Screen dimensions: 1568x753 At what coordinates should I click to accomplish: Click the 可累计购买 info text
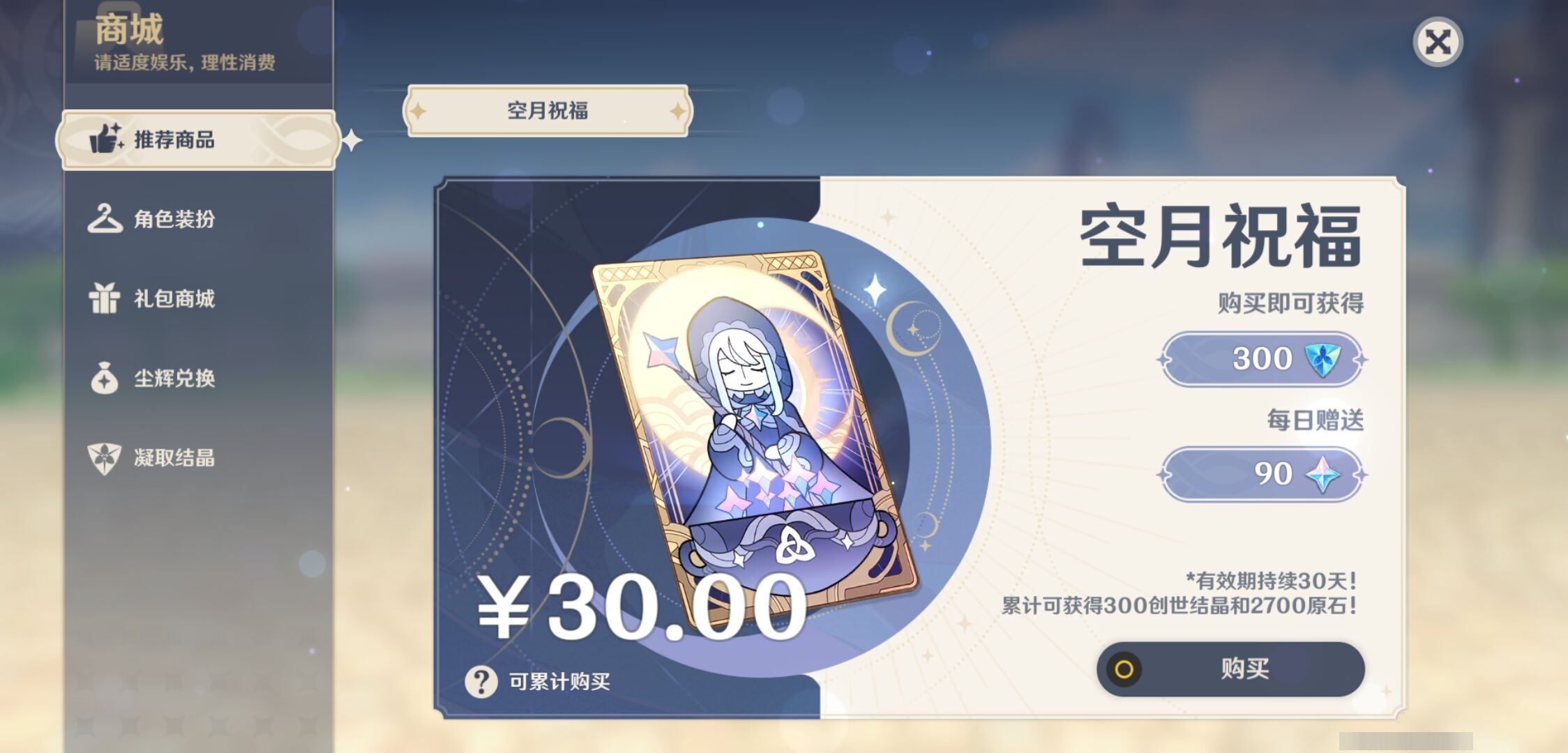click(559, 681)
